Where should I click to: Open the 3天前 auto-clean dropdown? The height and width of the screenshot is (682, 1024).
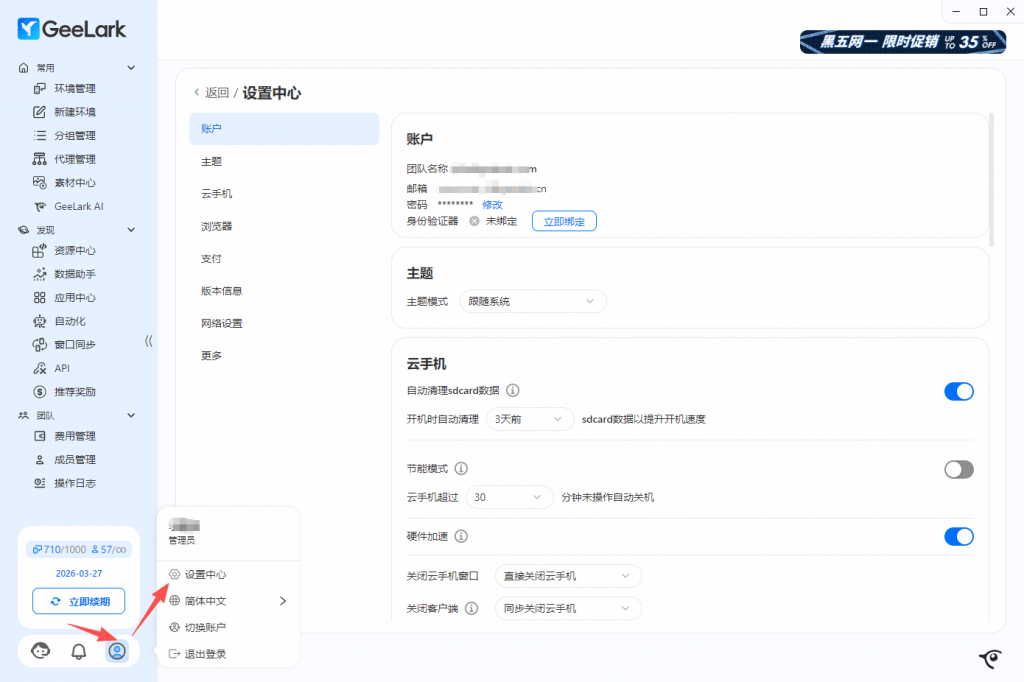[x=529, y=419]
